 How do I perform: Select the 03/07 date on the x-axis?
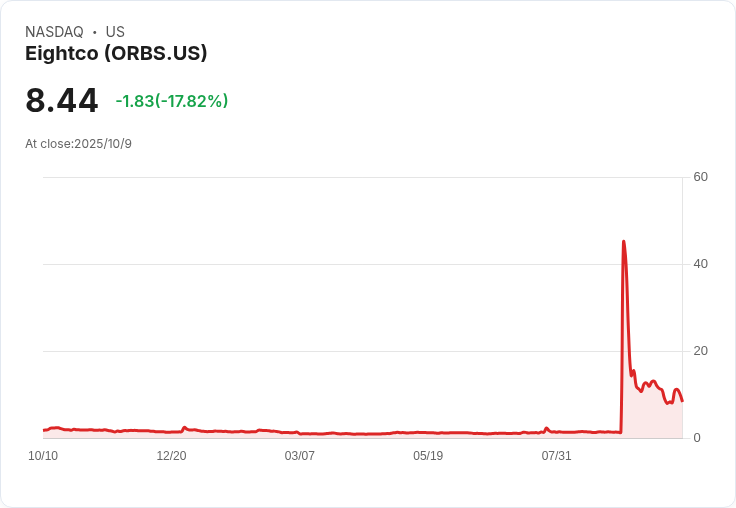[x=299, y=456]
